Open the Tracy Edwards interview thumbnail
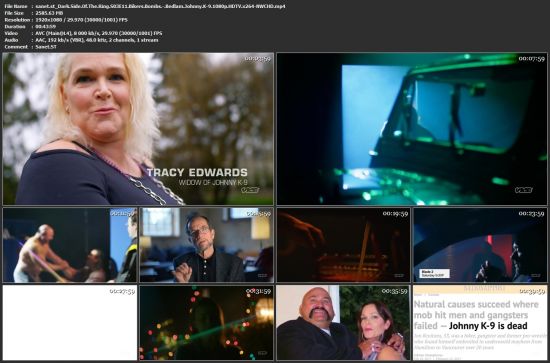Image resolution: width=550 pixels, height=363 pixels. (x=138, y=129)
